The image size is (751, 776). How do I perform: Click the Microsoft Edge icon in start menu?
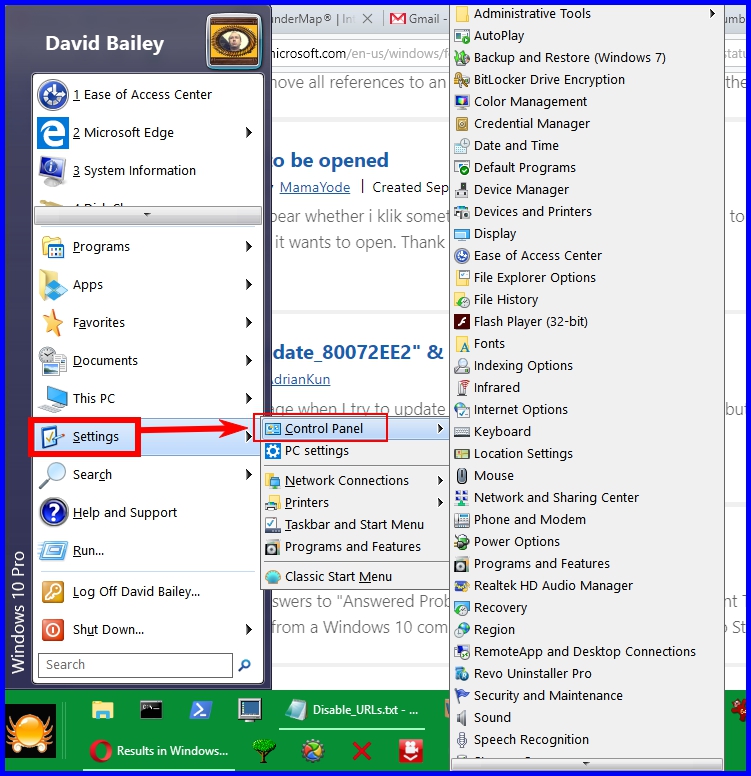tap(52, 133)
